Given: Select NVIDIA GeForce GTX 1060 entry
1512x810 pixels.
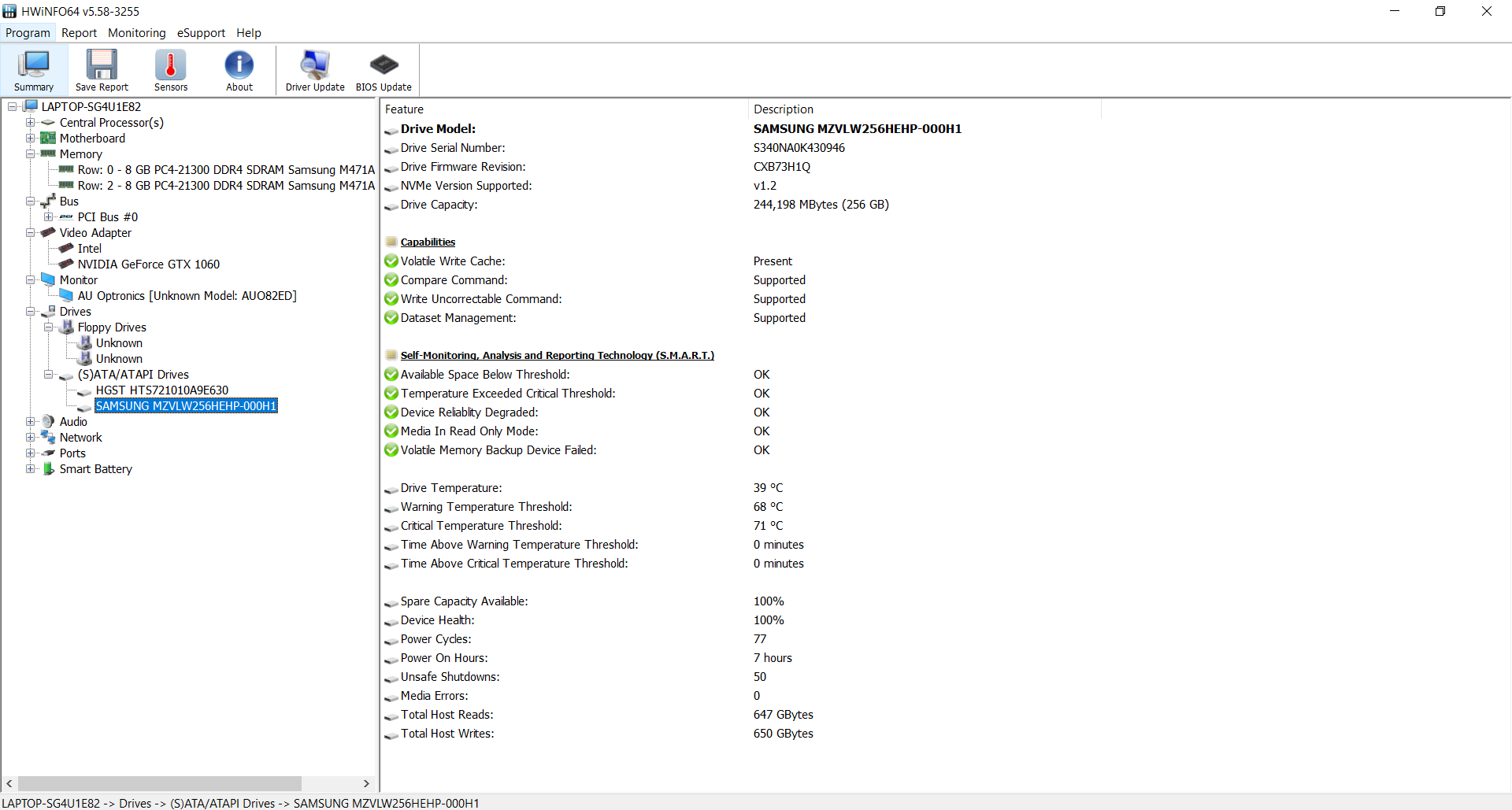Looking at the screenshot, I should coord(149,264).
